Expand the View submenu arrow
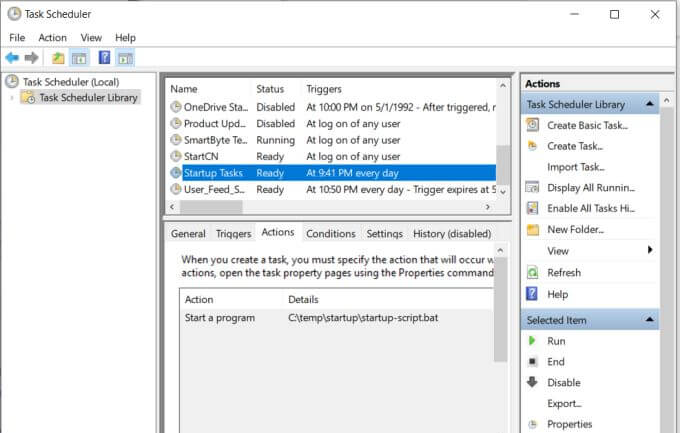The height and width of the screenshot is (433, 680). coord(650,249)
